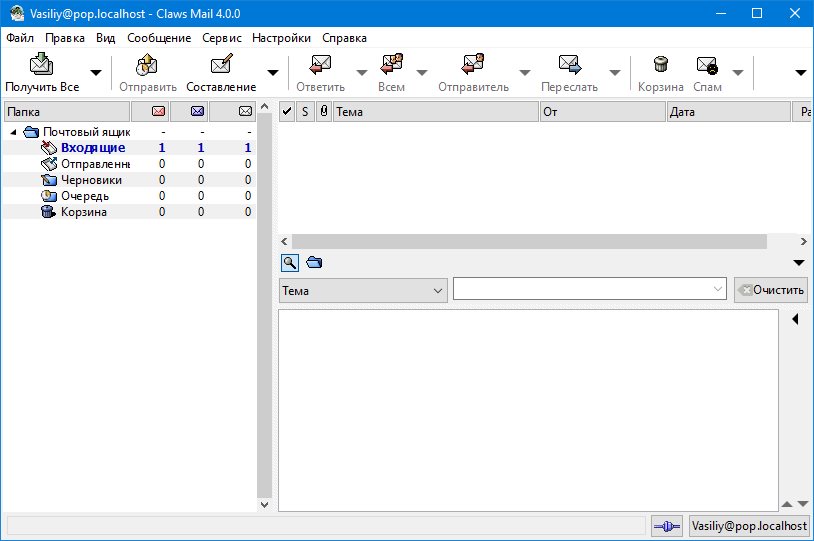This screenshot has width=814, height=541.
Task: Compose new message with Составление icon
Action: [221, 64]
